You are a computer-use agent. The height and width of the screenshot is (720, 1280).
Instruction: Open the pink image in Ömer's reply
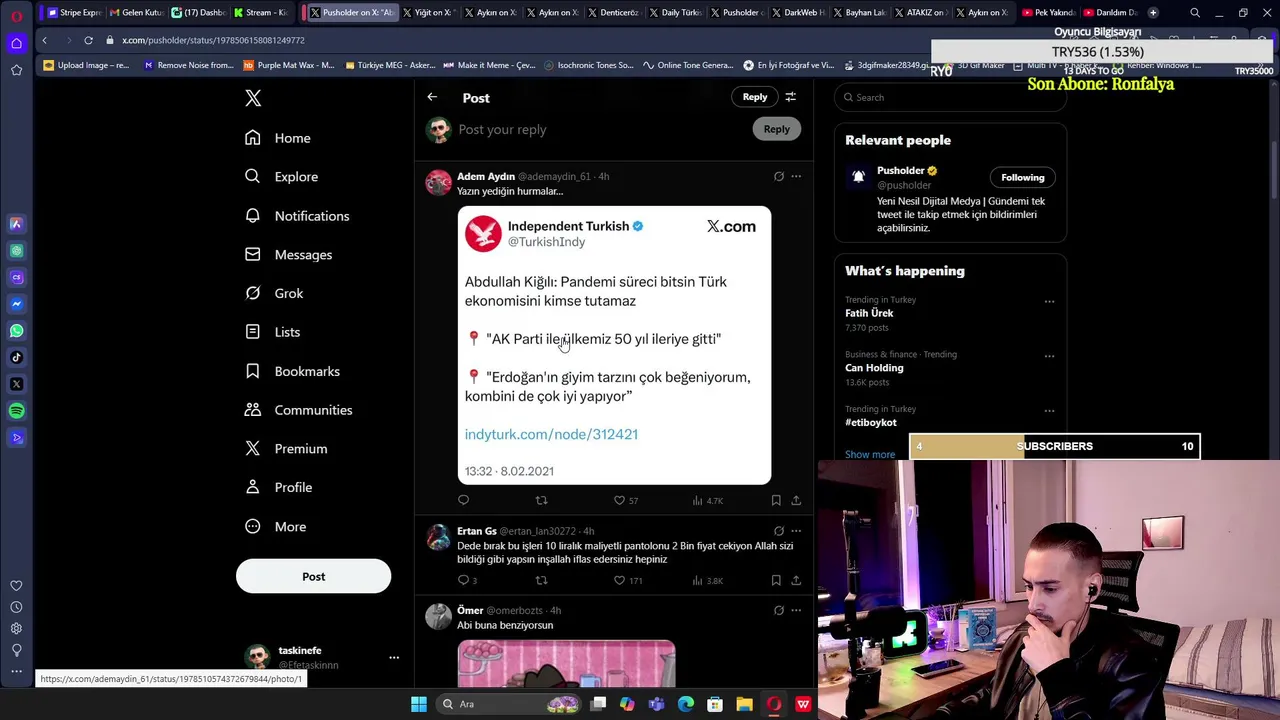pyautogui.click(x=566, y=664)
